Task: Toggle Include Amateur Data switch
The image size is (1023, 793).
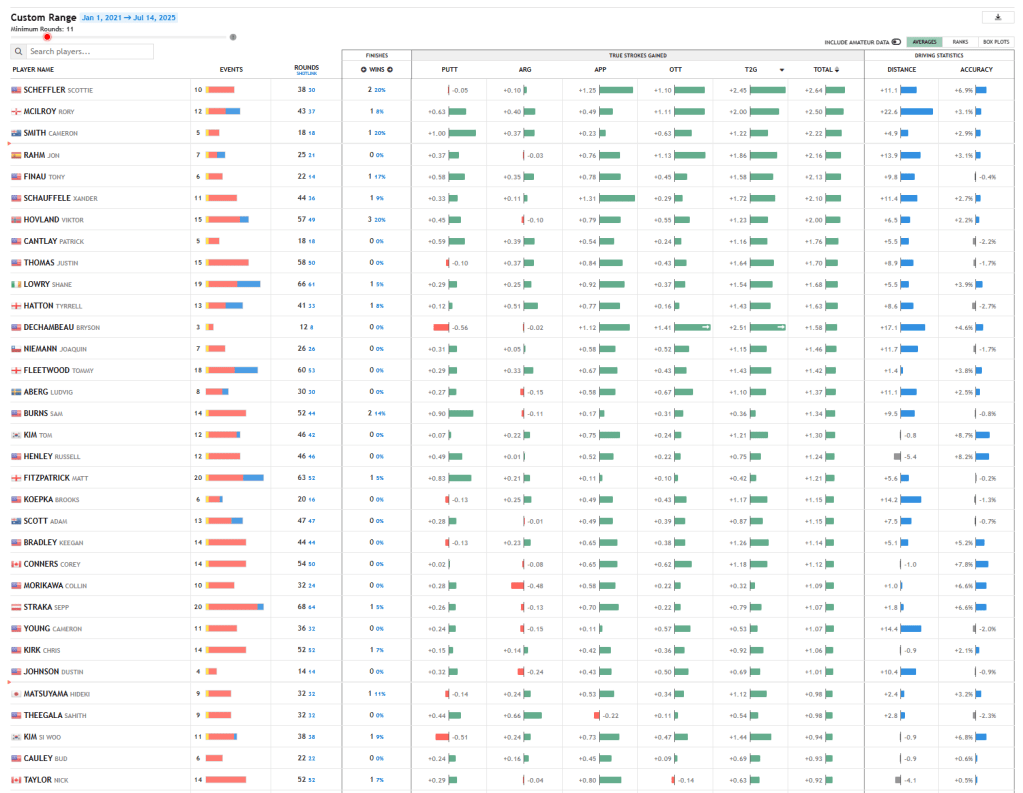Action: tap(896, 42)
